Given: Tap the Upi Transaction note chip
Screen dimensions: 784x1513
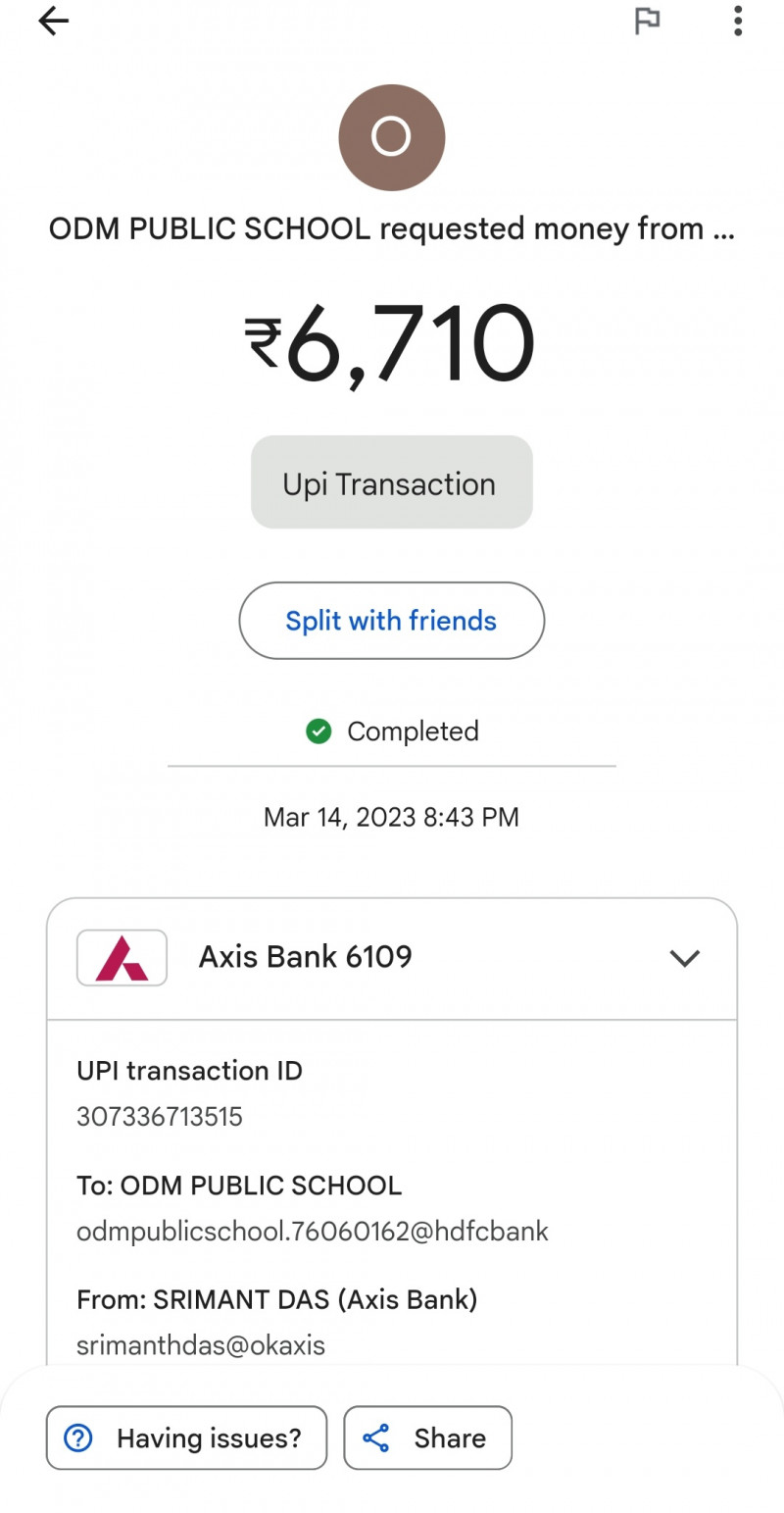Looking at the screenshot, I should tap(391, 483).
